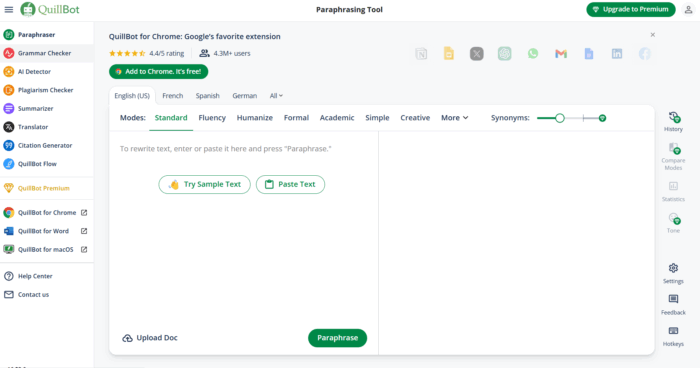Open the Feedback panel
700x368 pixels.
(x=673, y=305)
